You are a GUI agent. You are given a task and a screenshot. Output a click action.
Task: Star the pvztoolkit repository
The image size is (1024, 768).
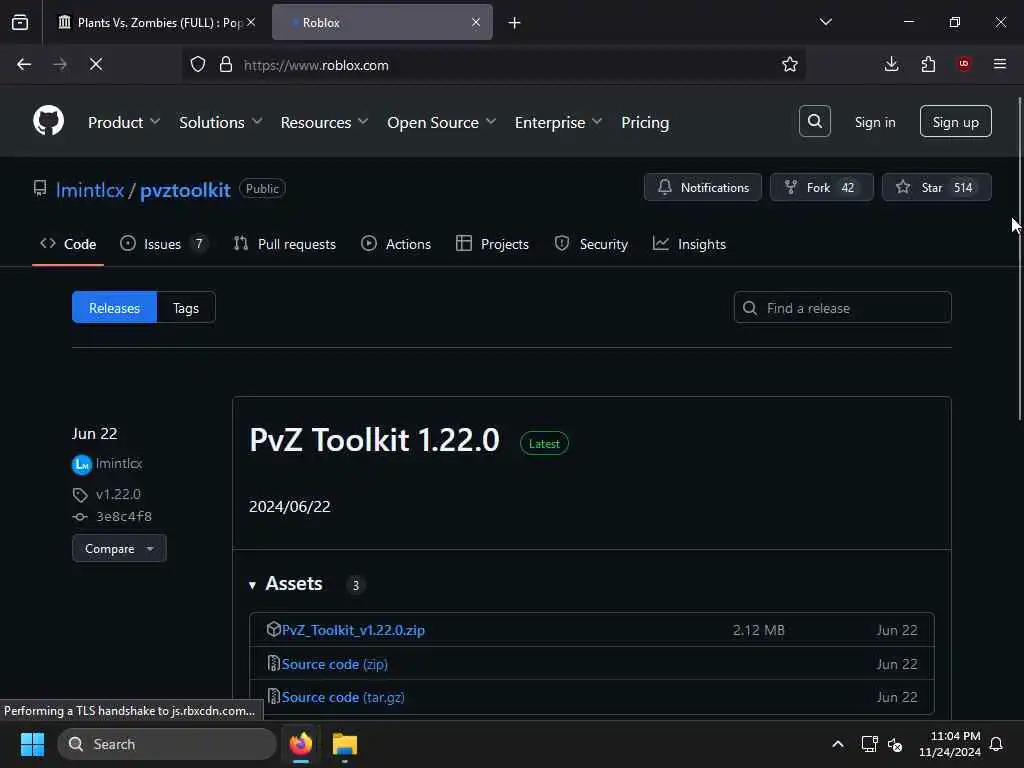936,187
